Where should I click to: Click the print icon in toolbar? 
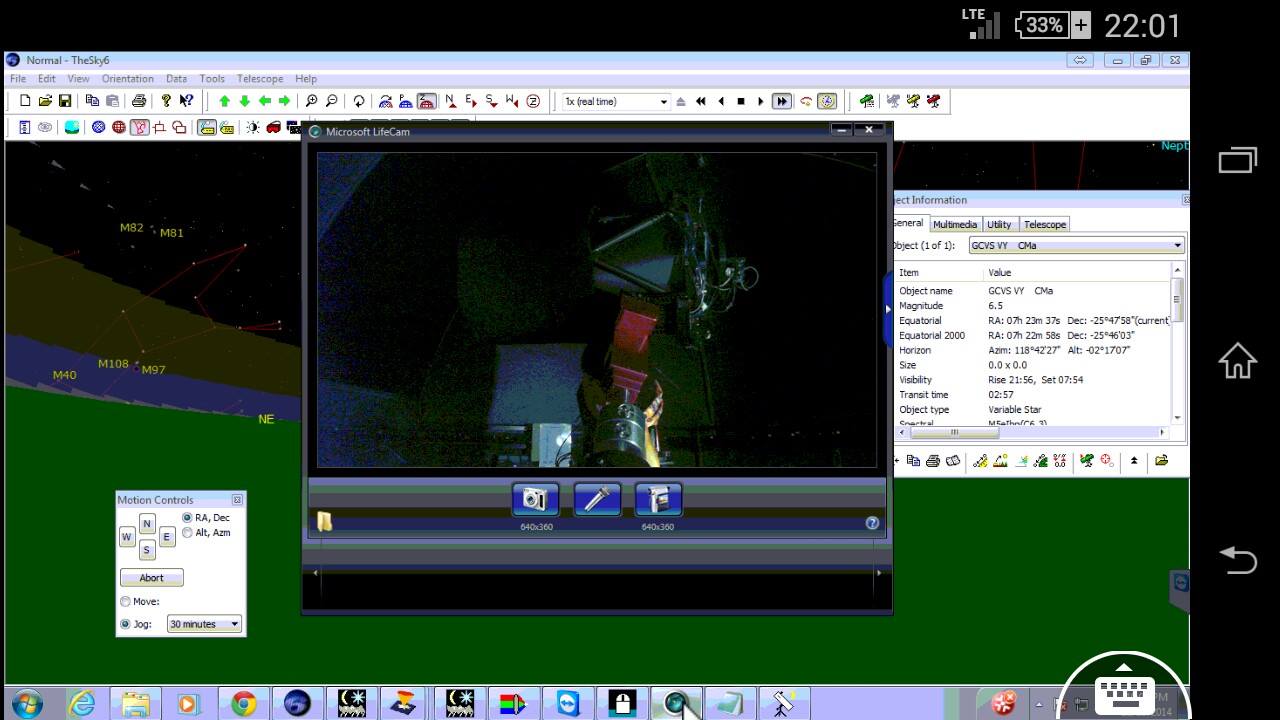click(x=139, y=101)
